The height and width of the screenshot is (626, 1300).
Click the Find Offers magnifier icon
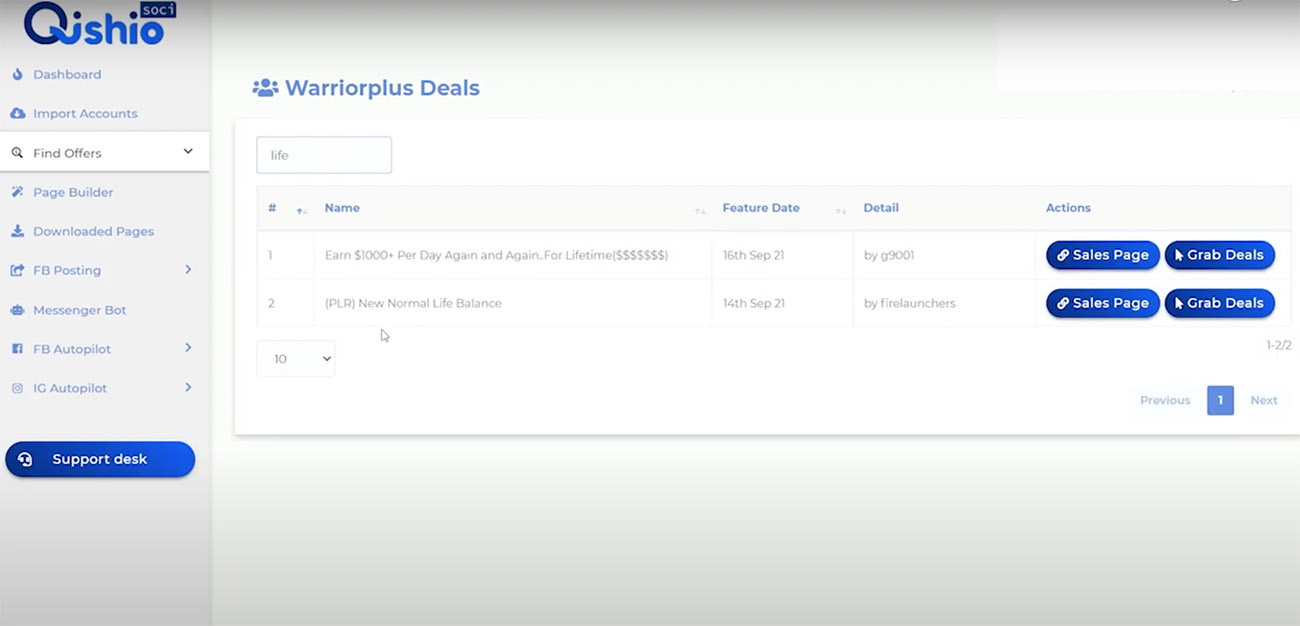click(17, 153)
